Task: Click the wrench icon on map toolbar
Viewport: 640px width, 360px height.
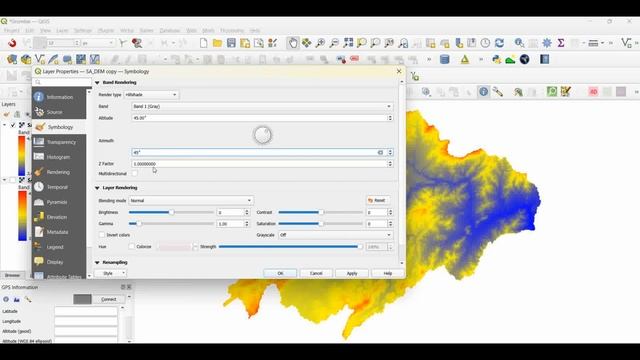Action: tap(498, 91)
